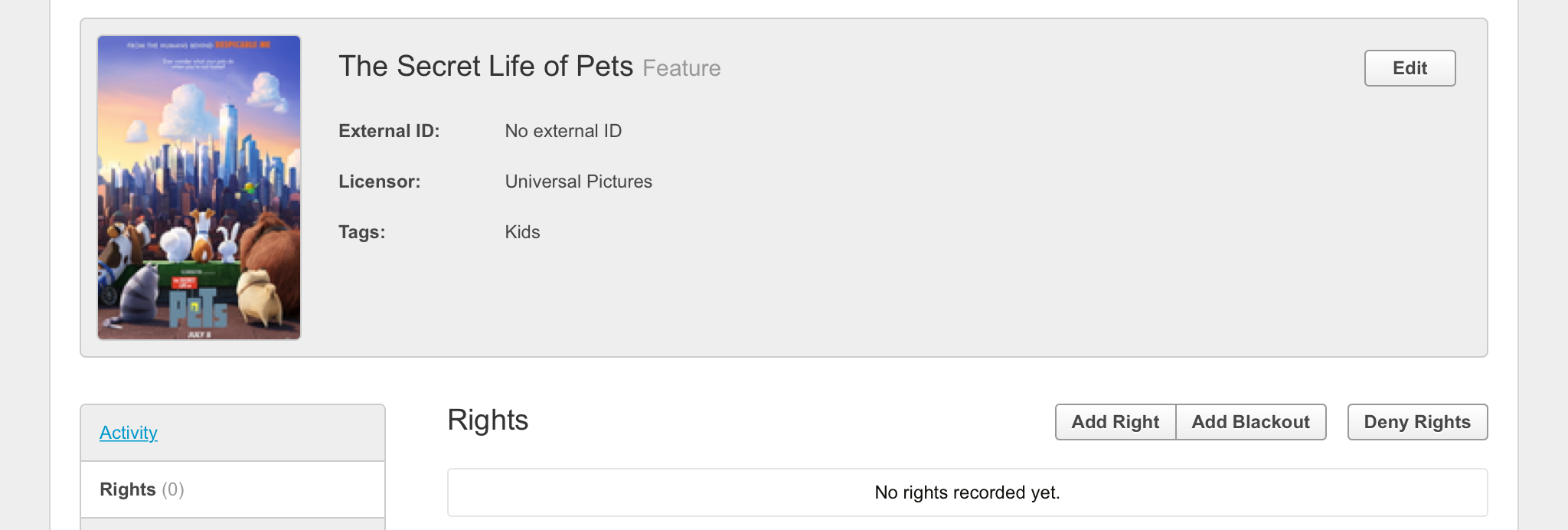This screenshot has height=530, width=1568.
Task: Click the title The Secret Life of Pets
Action: [x=485, y=67]
